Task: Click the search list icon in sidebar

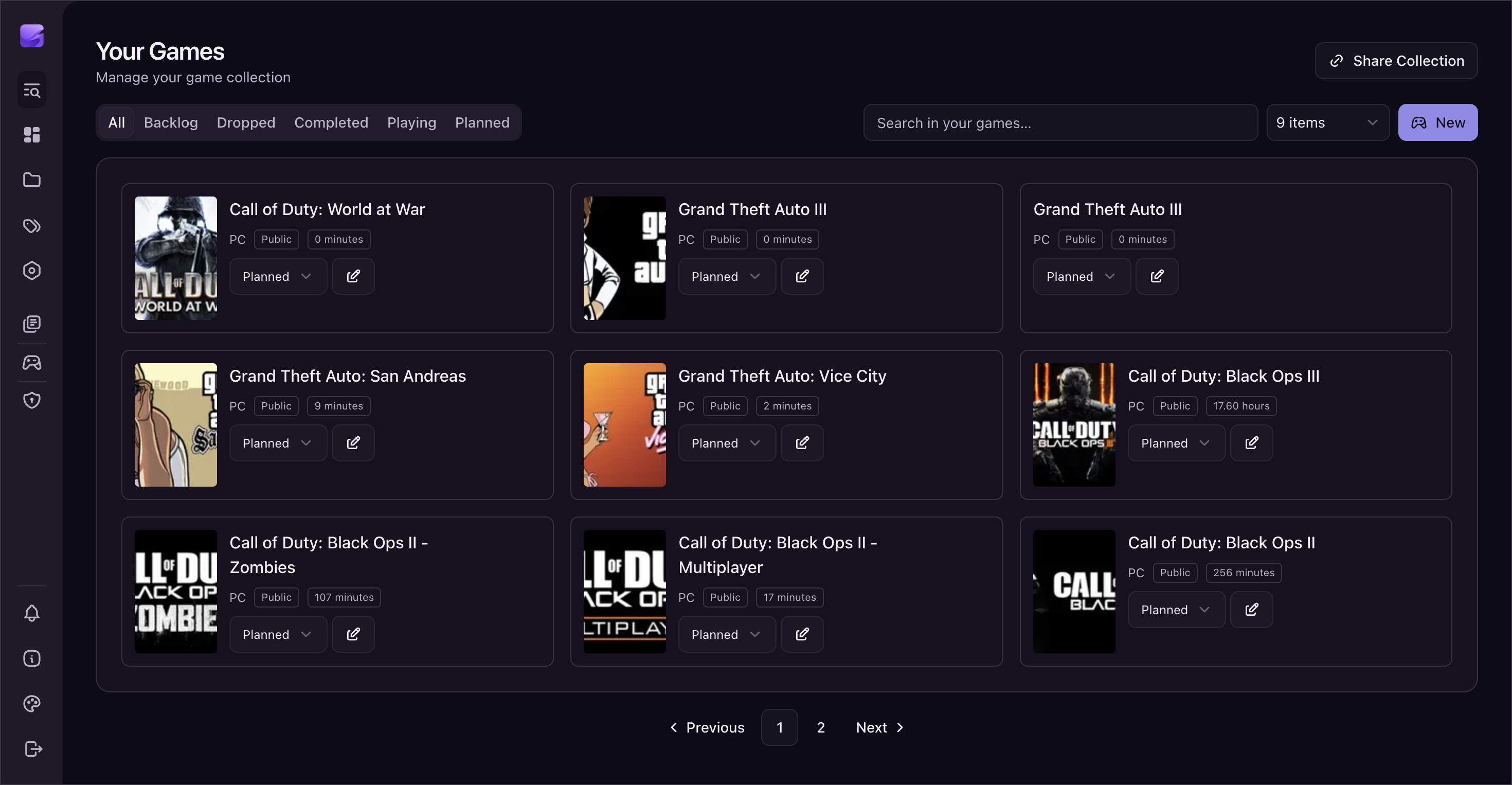Action: coord(32,90)
